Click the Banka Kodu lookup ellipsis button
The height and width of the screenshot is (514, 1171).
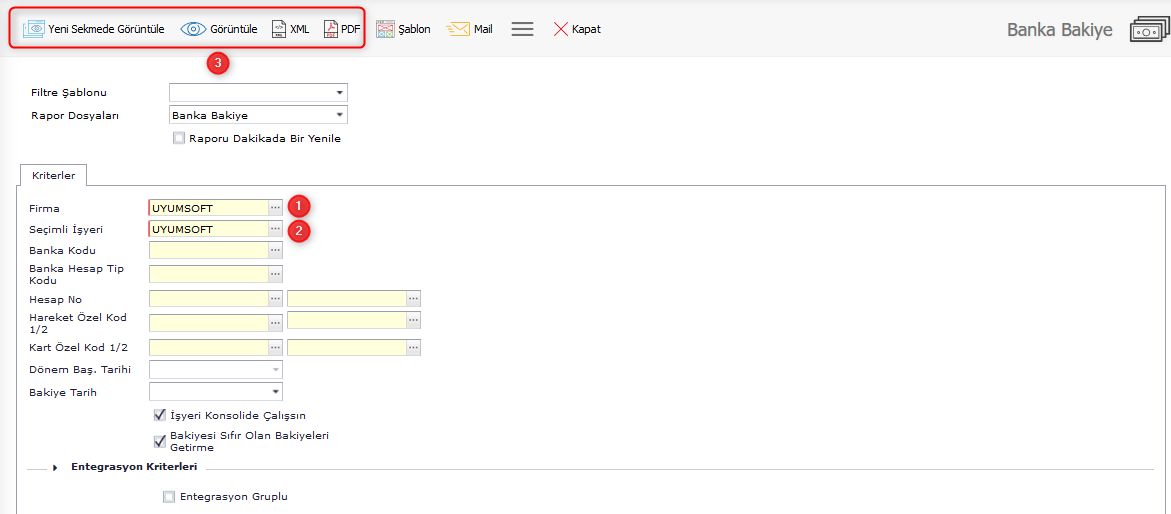click(275, 250)
